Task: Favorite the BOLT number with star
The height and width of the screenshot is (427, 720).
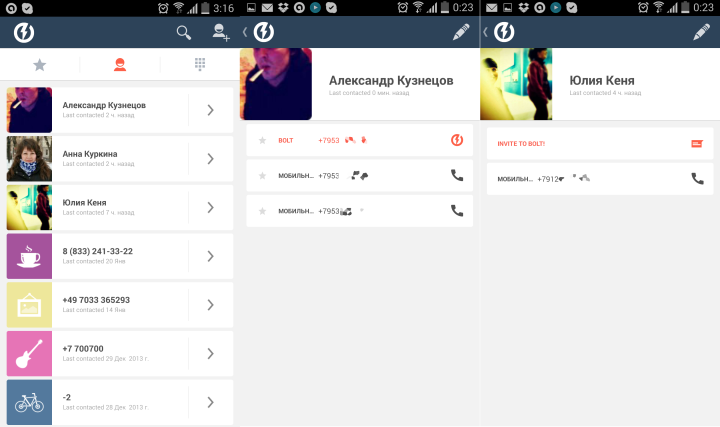Action: click(x=262, y=140)
